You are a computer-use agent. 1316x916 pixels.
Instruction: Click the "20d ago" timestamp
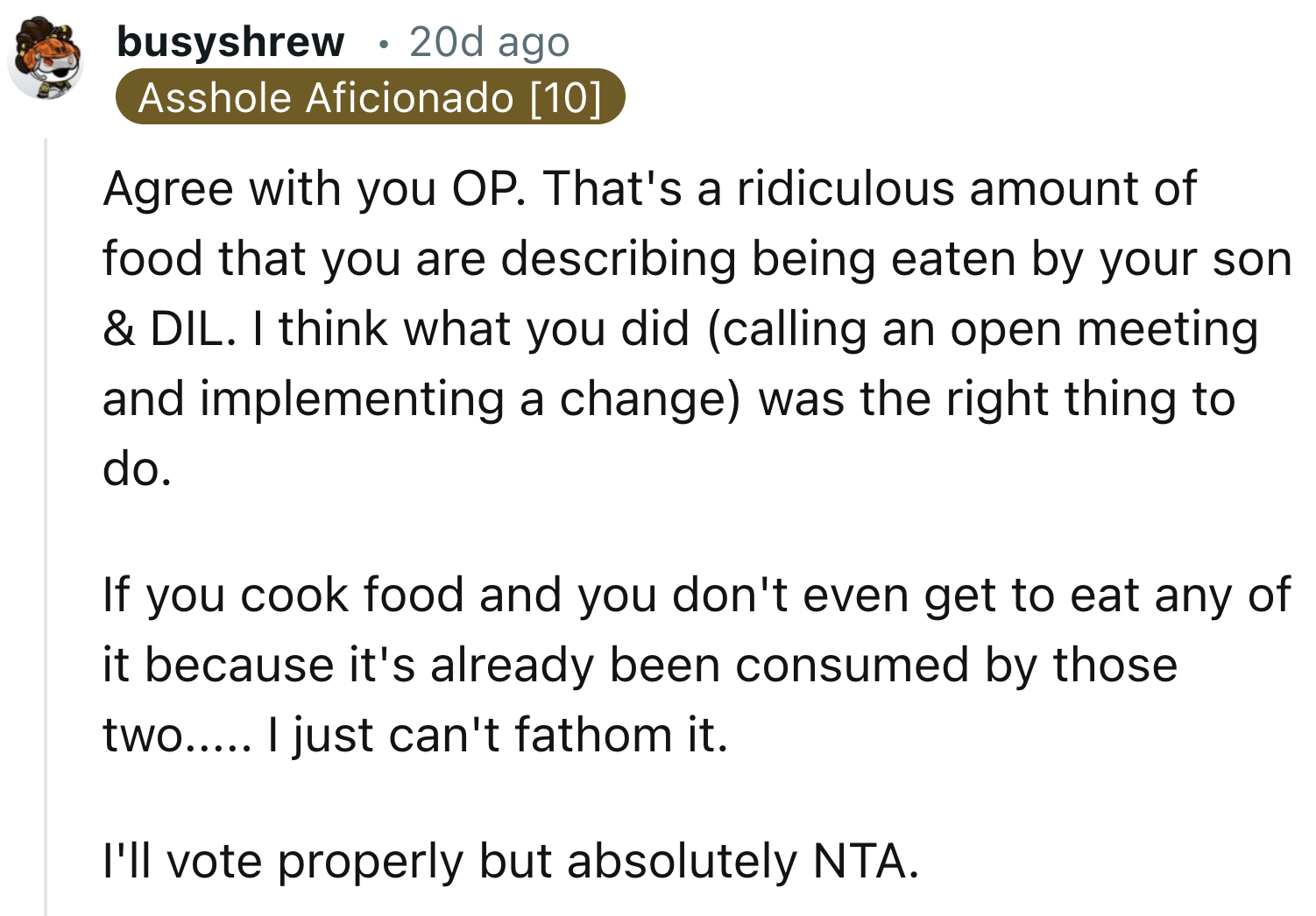tap(489, 41)
